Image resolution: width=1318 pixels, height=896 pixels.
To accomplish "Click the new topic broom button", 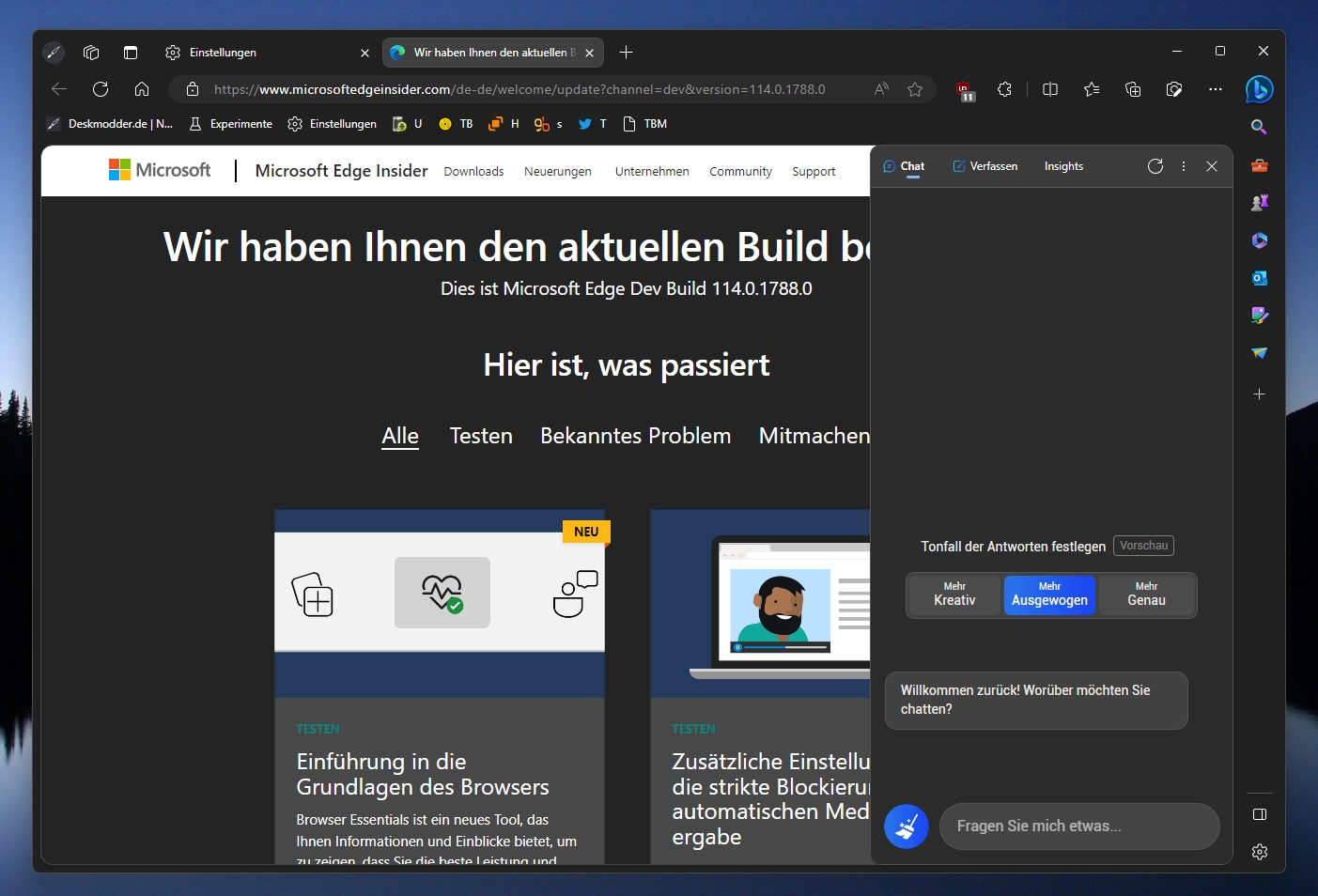I will point(907,826).
